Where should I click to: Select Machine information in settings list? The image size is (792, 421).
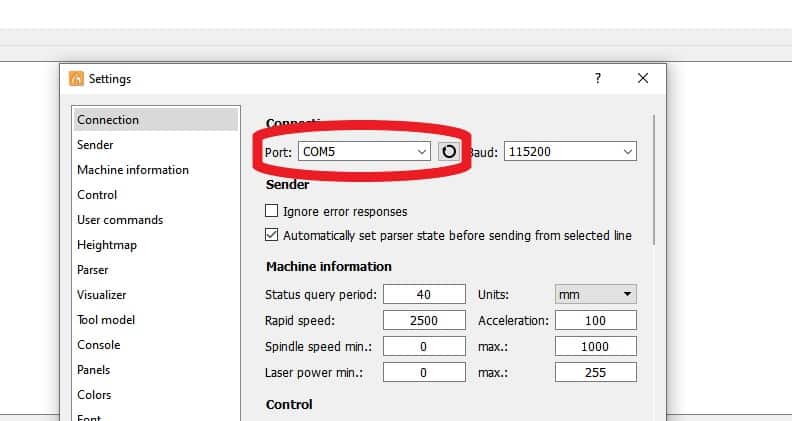tap(156, 170)
